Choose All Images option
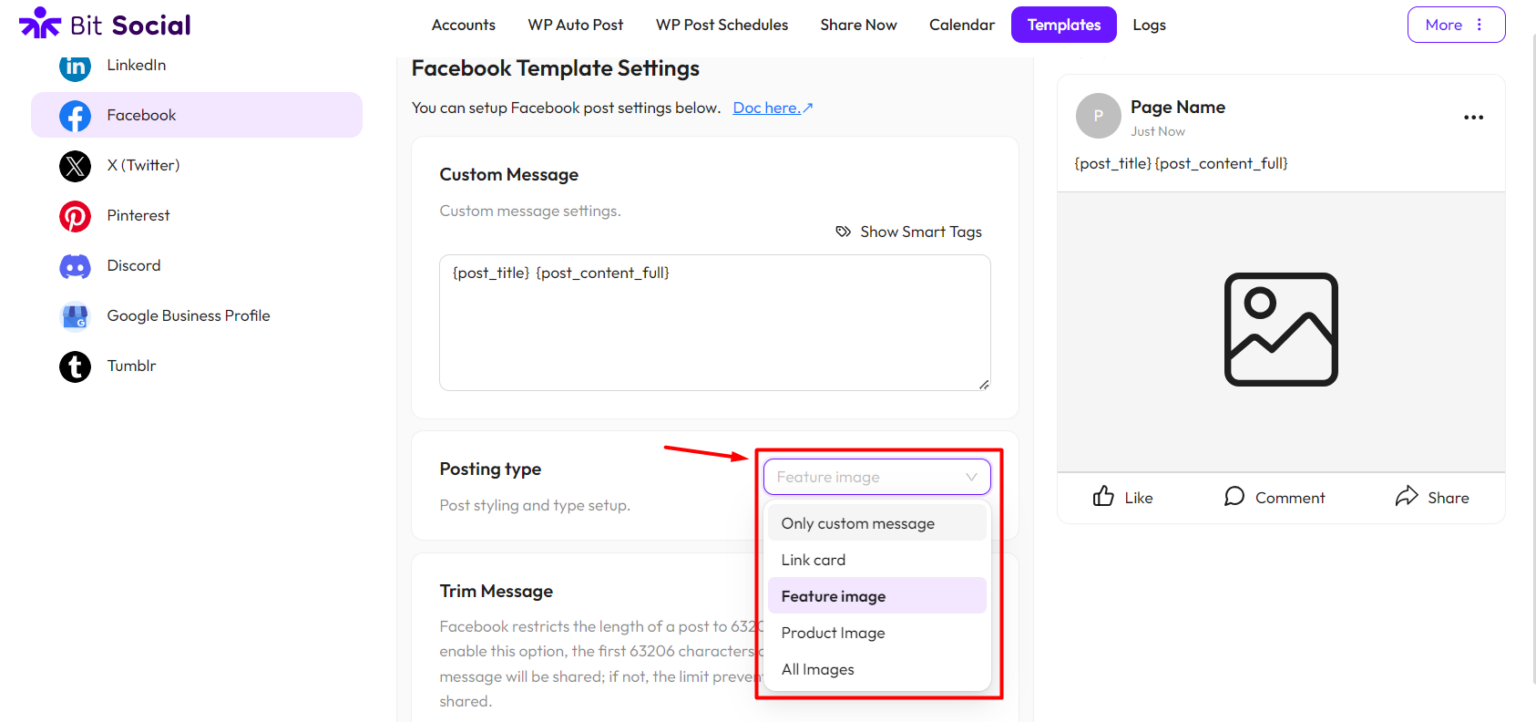The image size is (1536, 722). (x=877, y=670)
